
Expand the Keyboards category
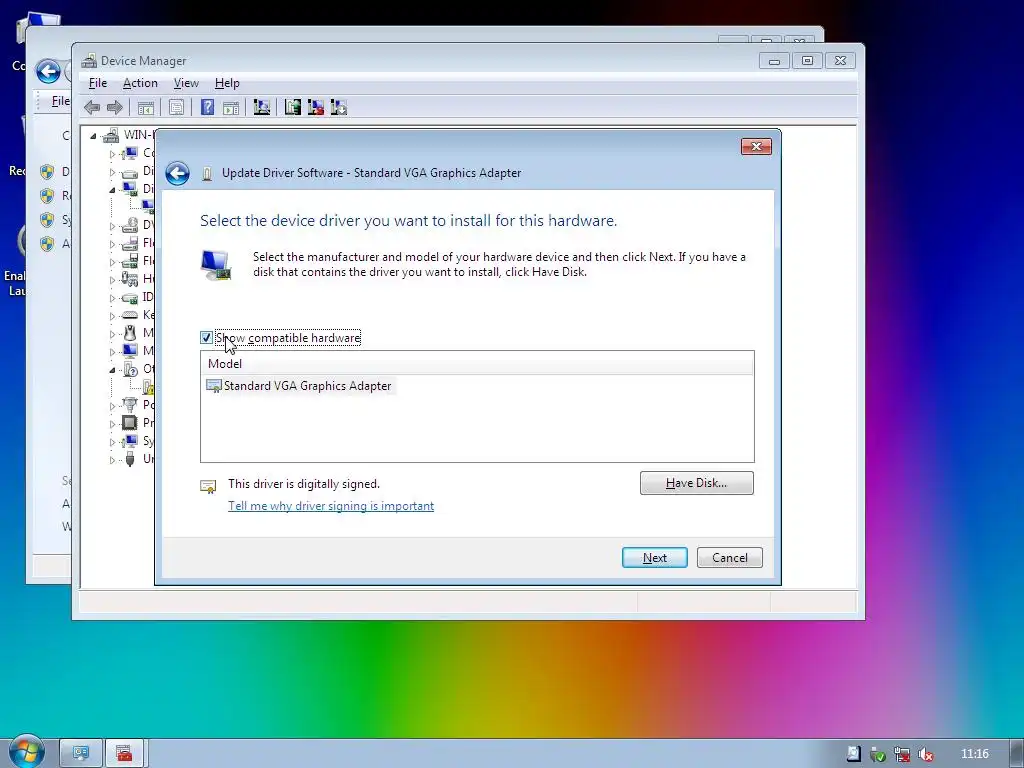coord(112,315)
